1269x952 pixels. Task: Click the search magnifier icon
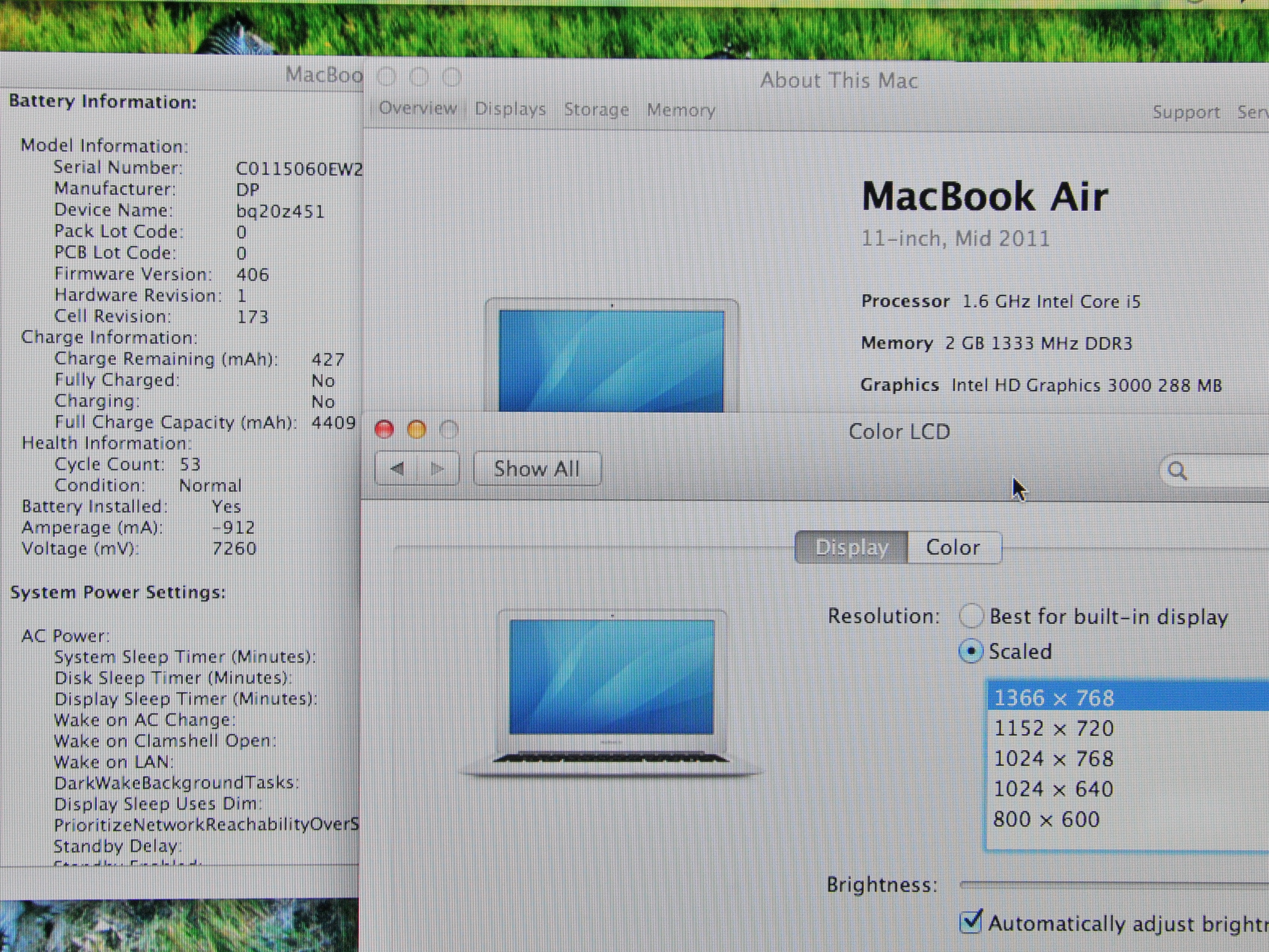[x=1177, y=471]
